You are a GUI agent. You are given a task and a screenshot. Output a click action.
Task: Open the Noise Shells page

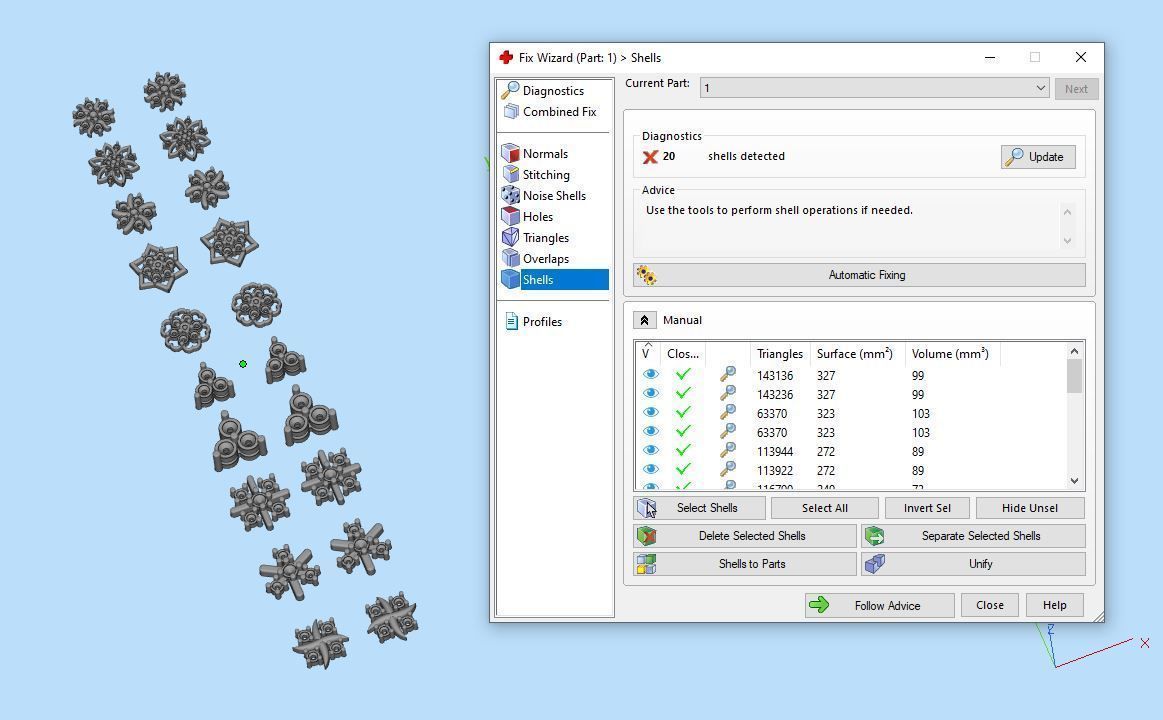(x=544, y=195)
